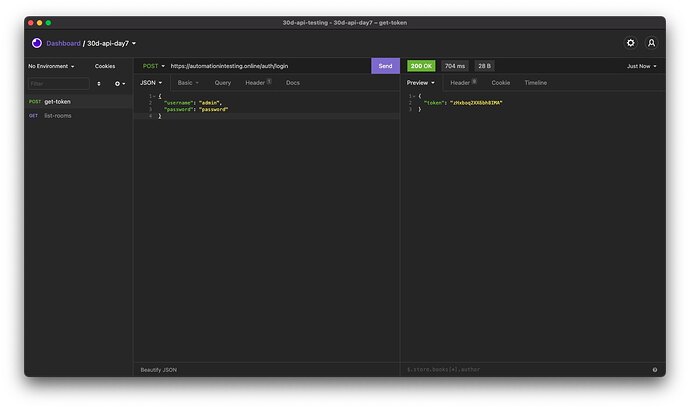
Task: Click the request filter input field
Action: 59,84
